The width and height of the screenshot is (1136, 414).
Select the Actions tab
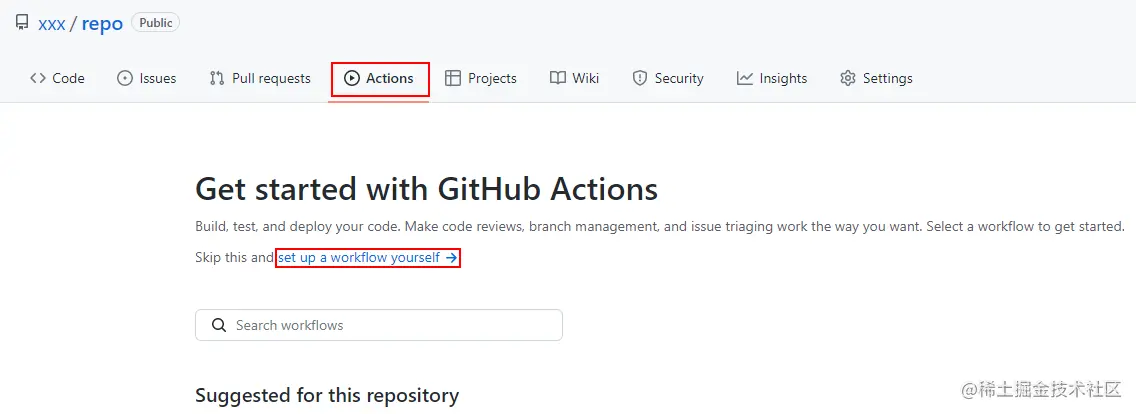[379, 78]
